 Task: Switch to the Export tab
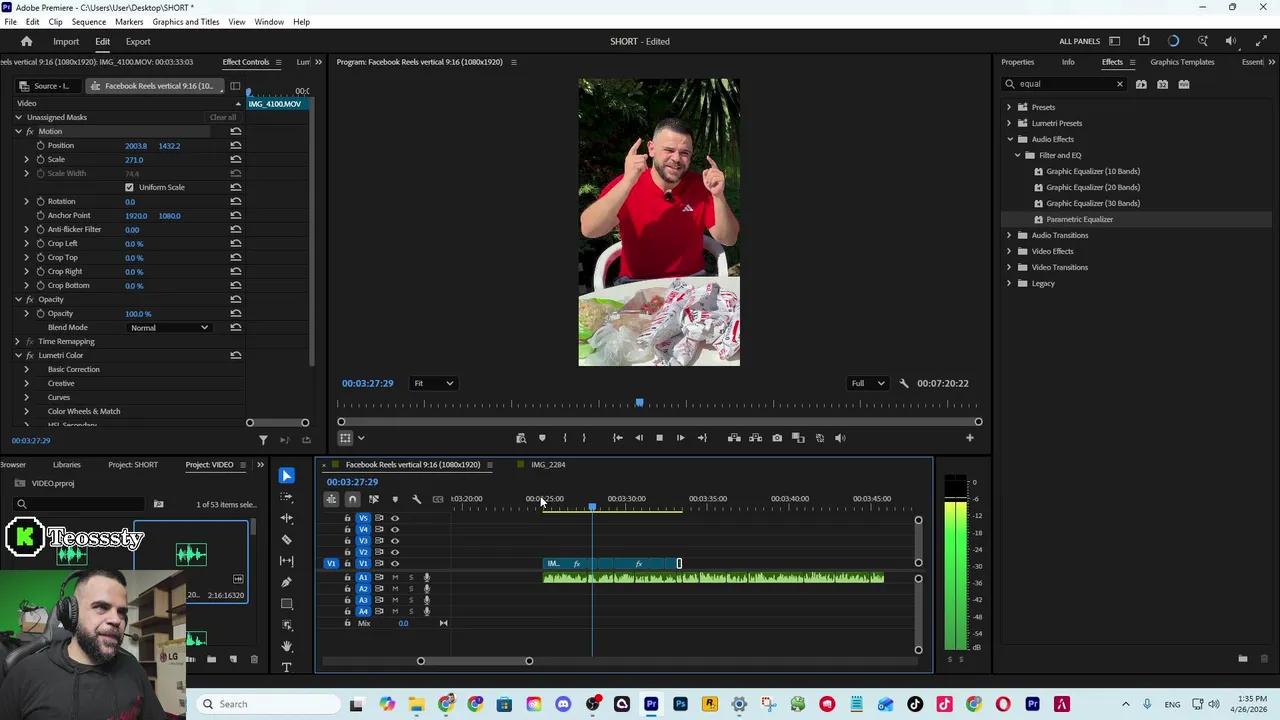click(138, 42)
